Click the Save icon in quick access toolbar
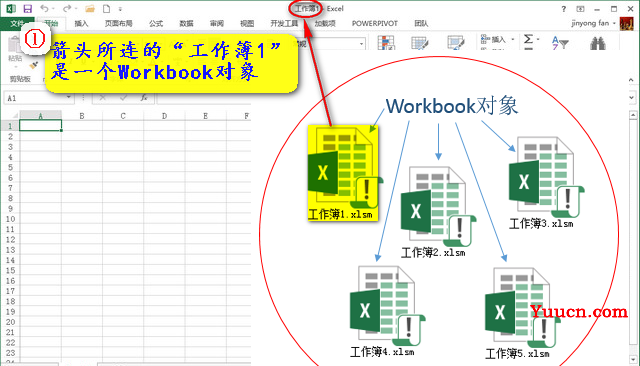 27,9
